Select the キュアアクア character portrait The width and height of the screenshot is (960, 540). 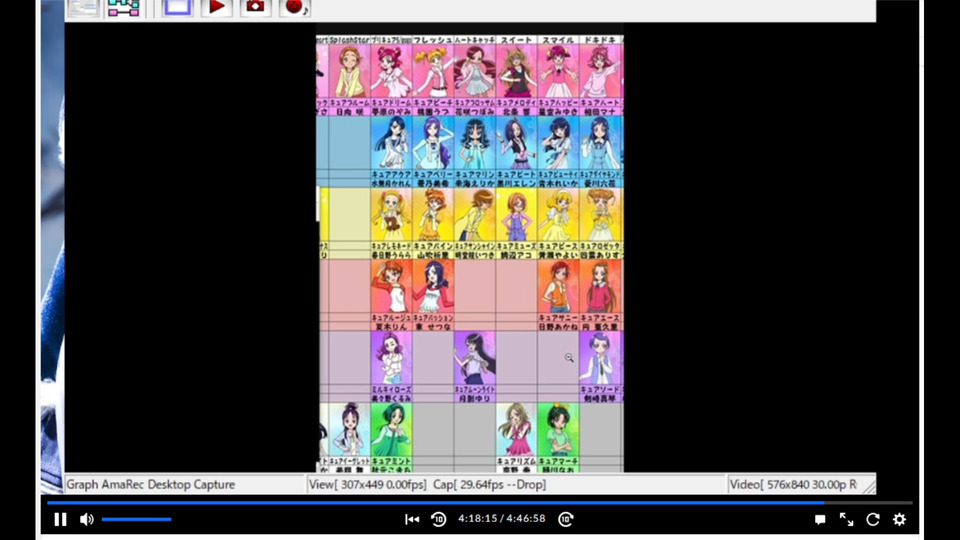391,143
